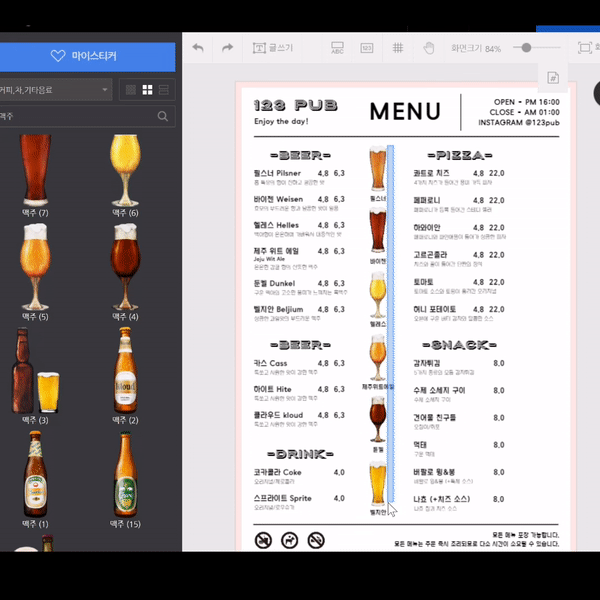Screen dimensions: 600x600
Task: Select the 맥주 (4) sticker
Action: coord(125,267)
